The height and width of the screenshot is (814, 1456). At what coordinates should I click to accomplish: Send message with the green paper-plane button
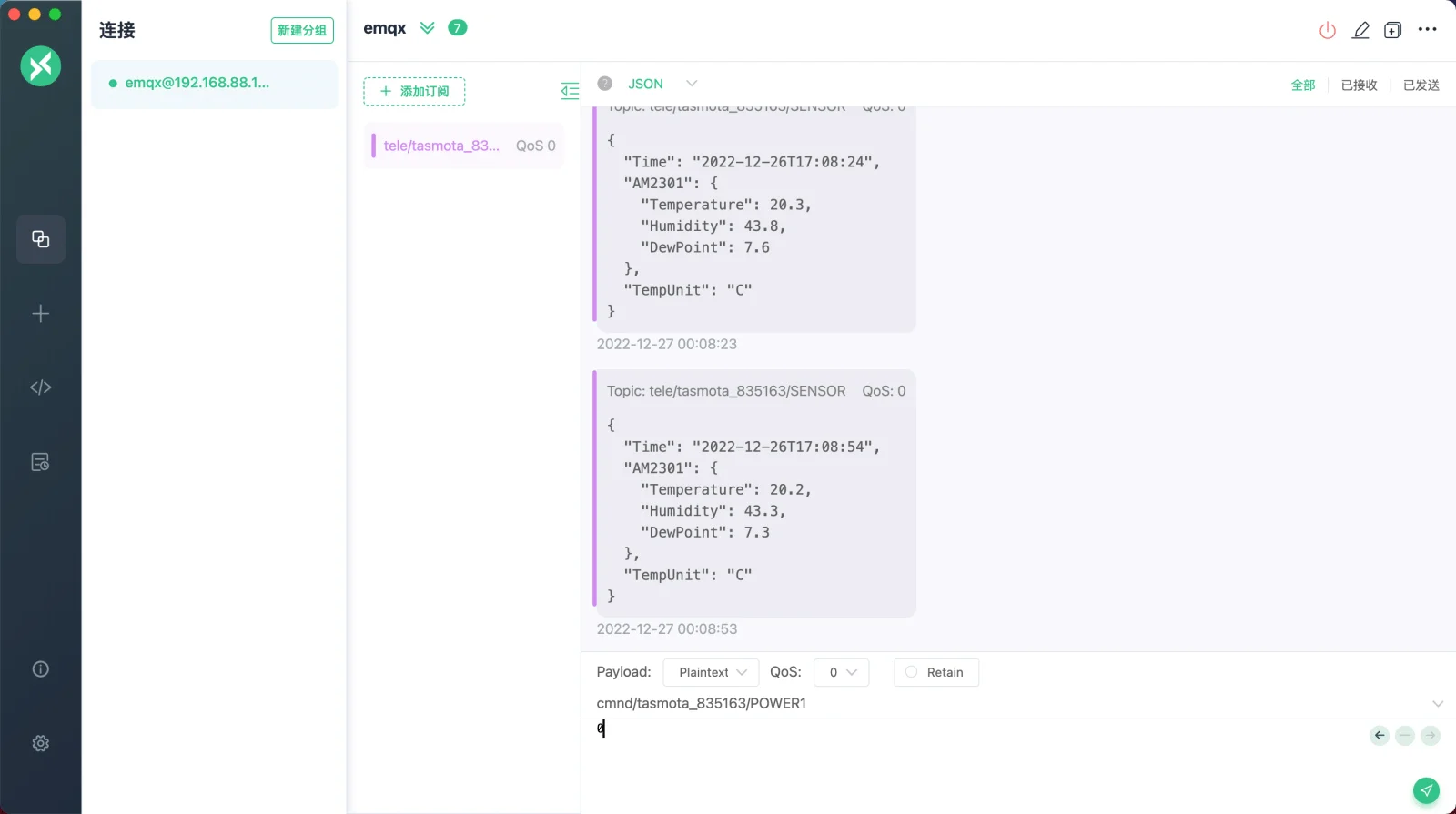1426,790
